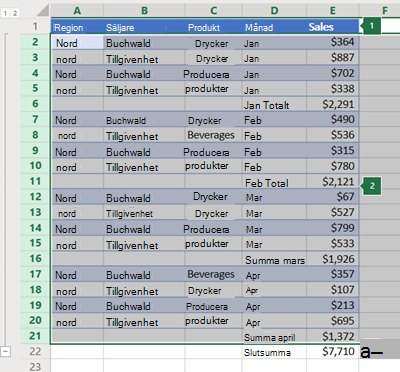Select the Summa mars cell
Image resolution: width=400 pixels, height=372 pixels.
pyautogui.click(x=274, y=259)
